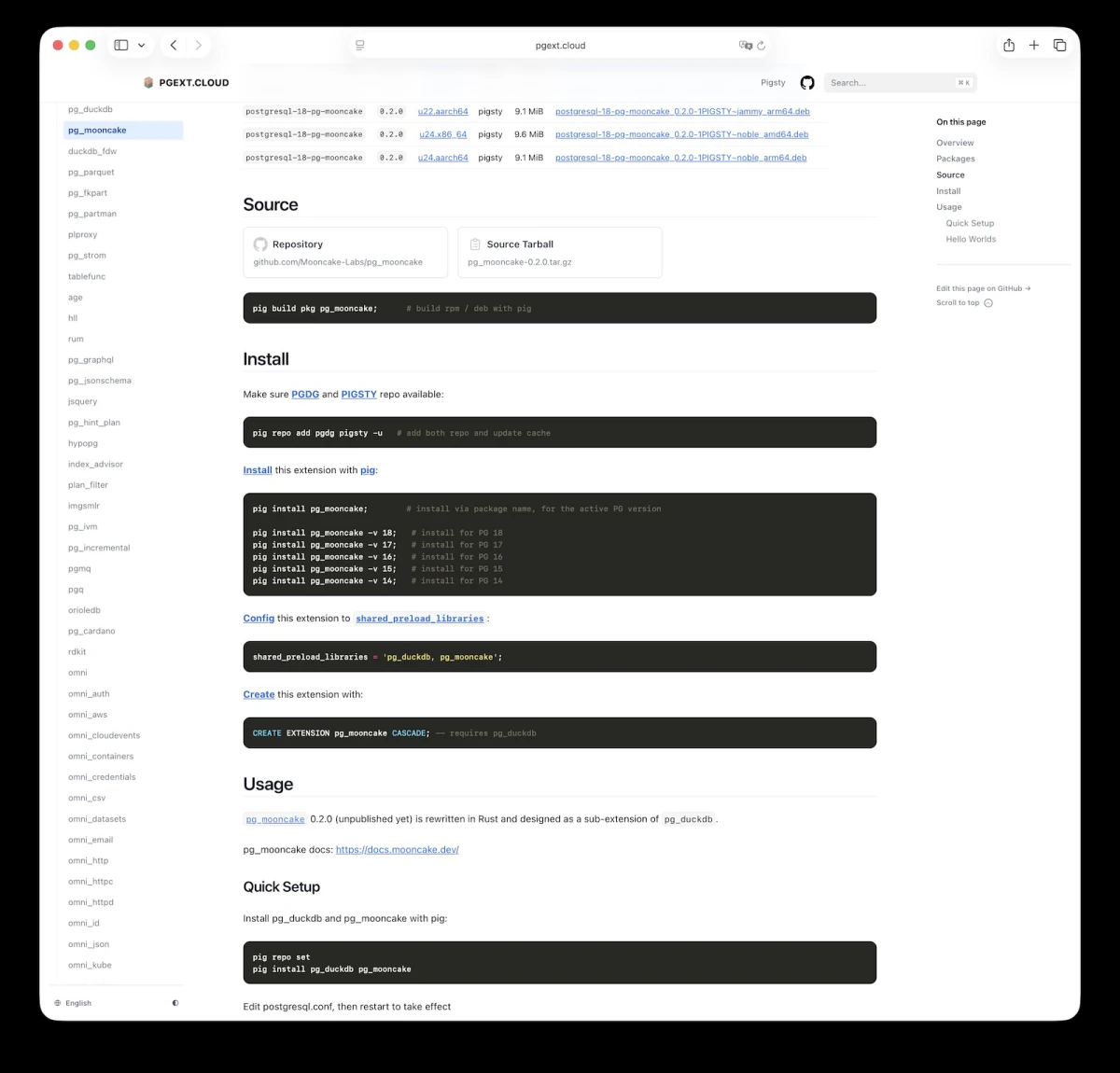This screenshot has height=1073, width=1120.
Task: Jump to Usage in On this page
Action: tap(948, 207)
